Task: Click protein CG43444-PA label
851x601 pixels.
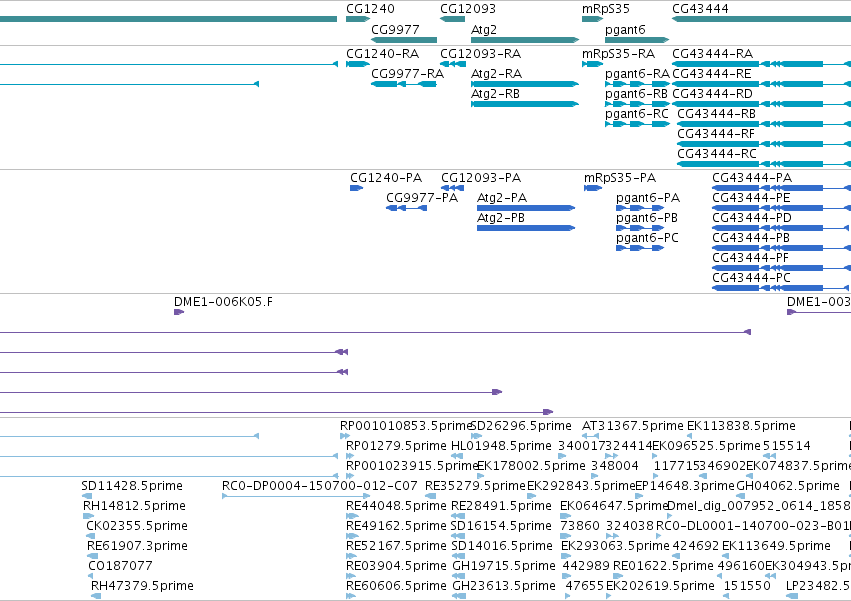Action: [752, 178]
